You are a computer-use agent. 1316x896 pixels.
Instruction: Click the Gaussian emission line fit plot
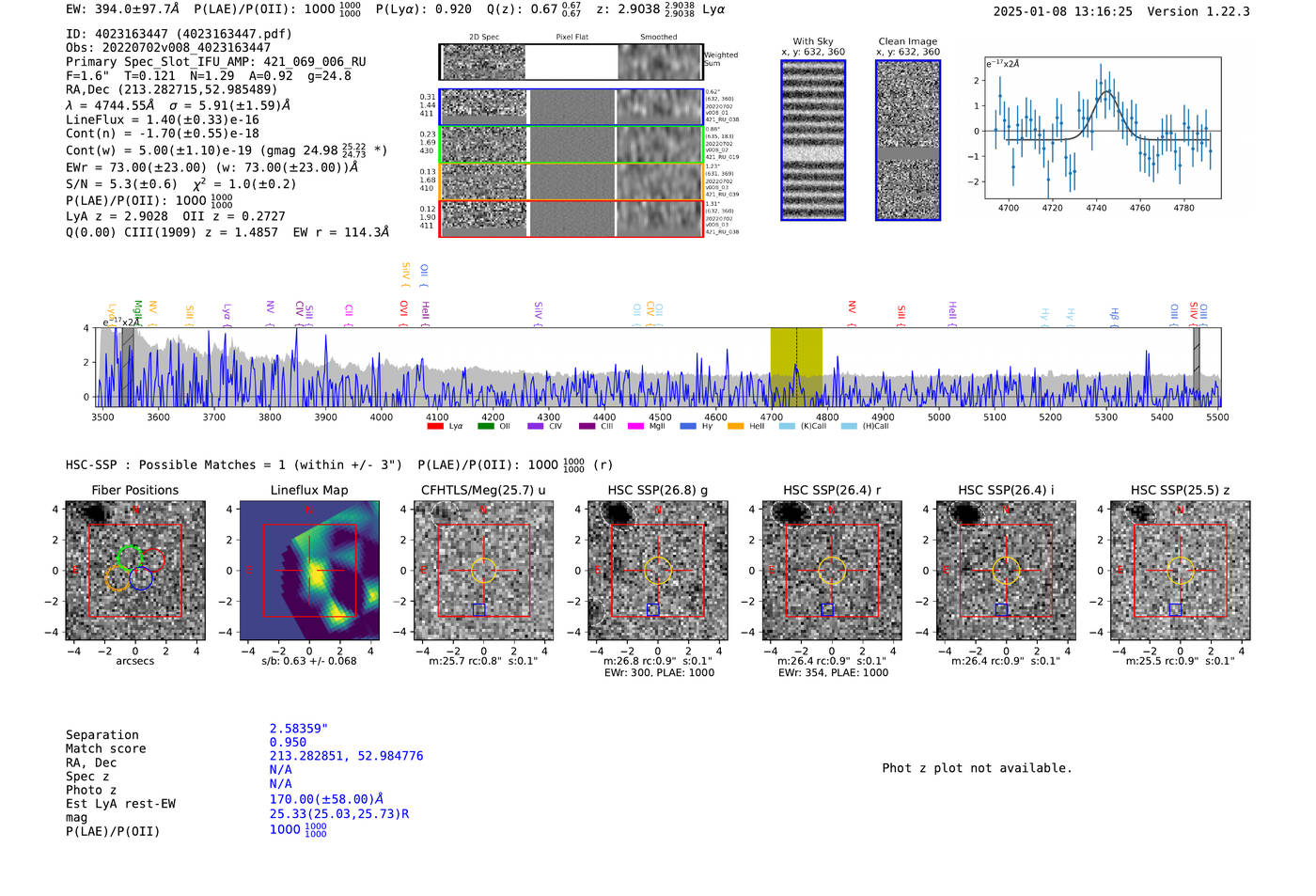(x=1103, y=128)
